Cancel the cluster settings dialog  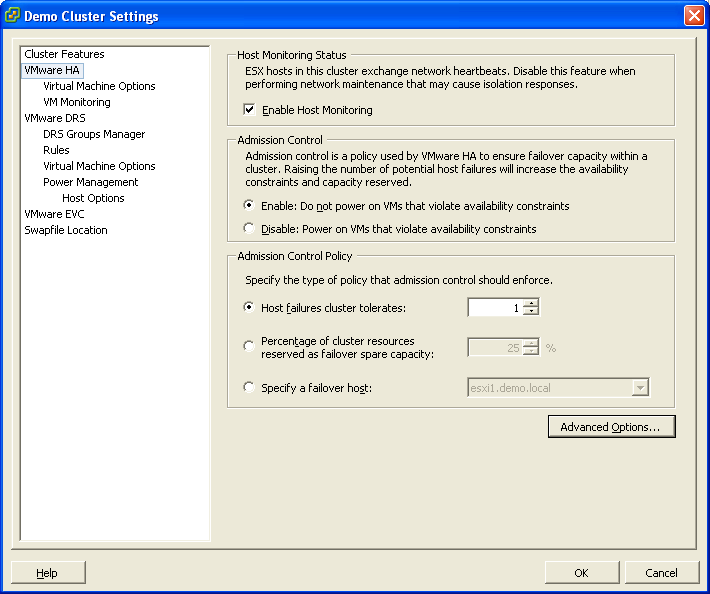(x=662, y=573)
